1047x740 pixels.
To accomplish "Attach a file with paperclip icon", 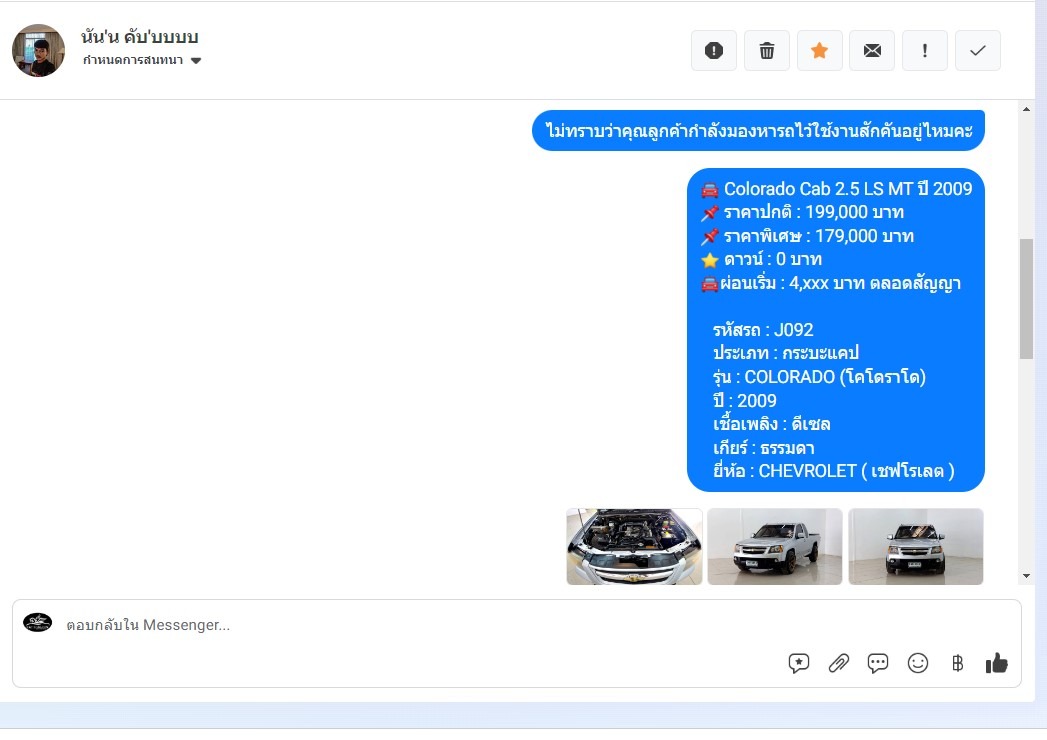I will [839, 663].
